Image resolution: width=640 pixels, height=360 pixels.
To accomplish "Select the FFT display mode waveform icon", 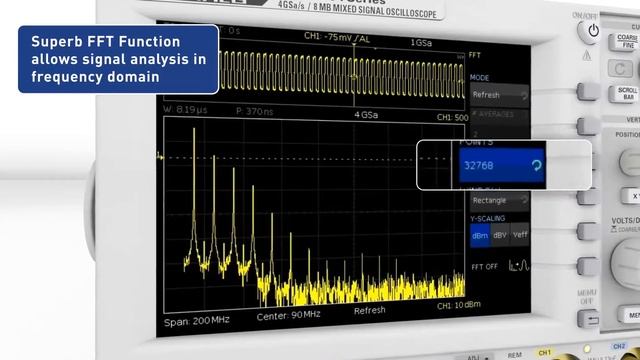I will click(x=518, y=266).
